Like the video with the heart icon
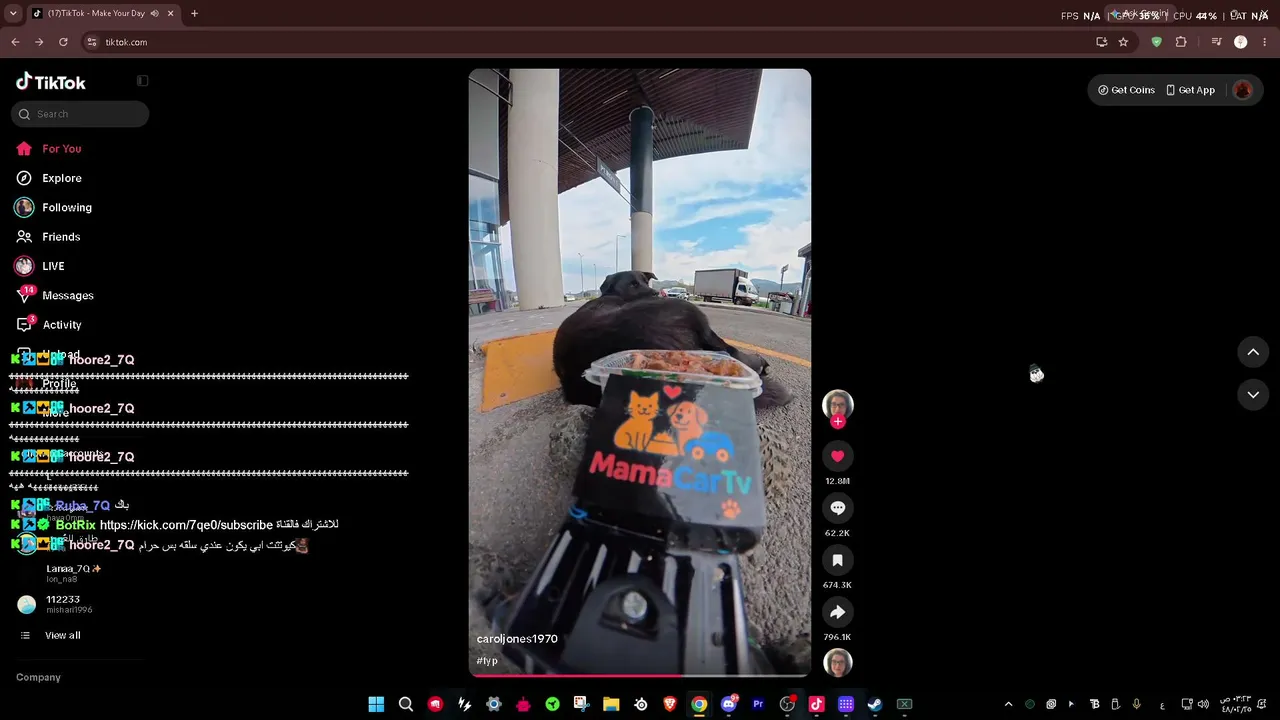Image resolution: width=1280 pixels, height=720 pixels. pyautogui.click(x=838, y=456)
